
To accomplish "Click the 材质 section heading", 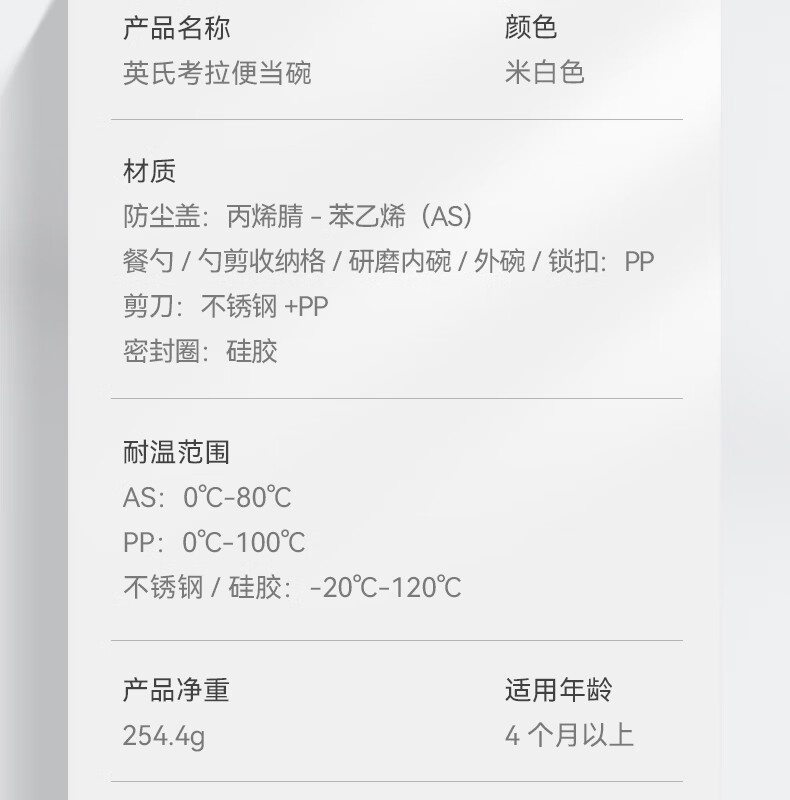I will tap(149, 171).
